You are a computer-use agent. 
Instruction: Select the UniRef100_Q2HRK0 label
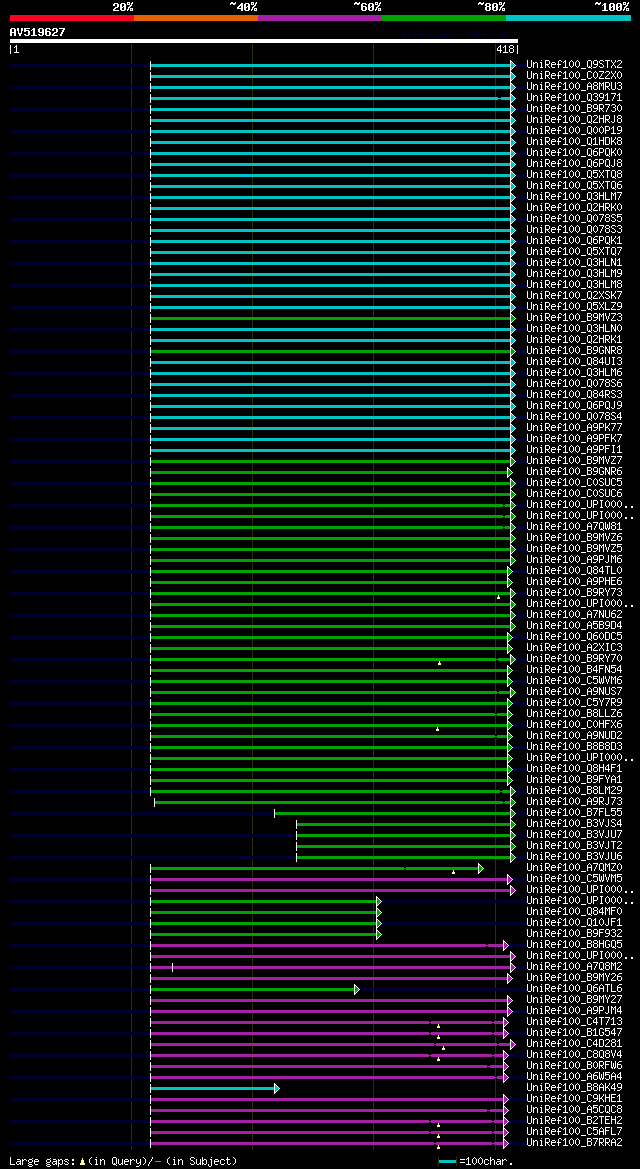(x=574, y=207)
